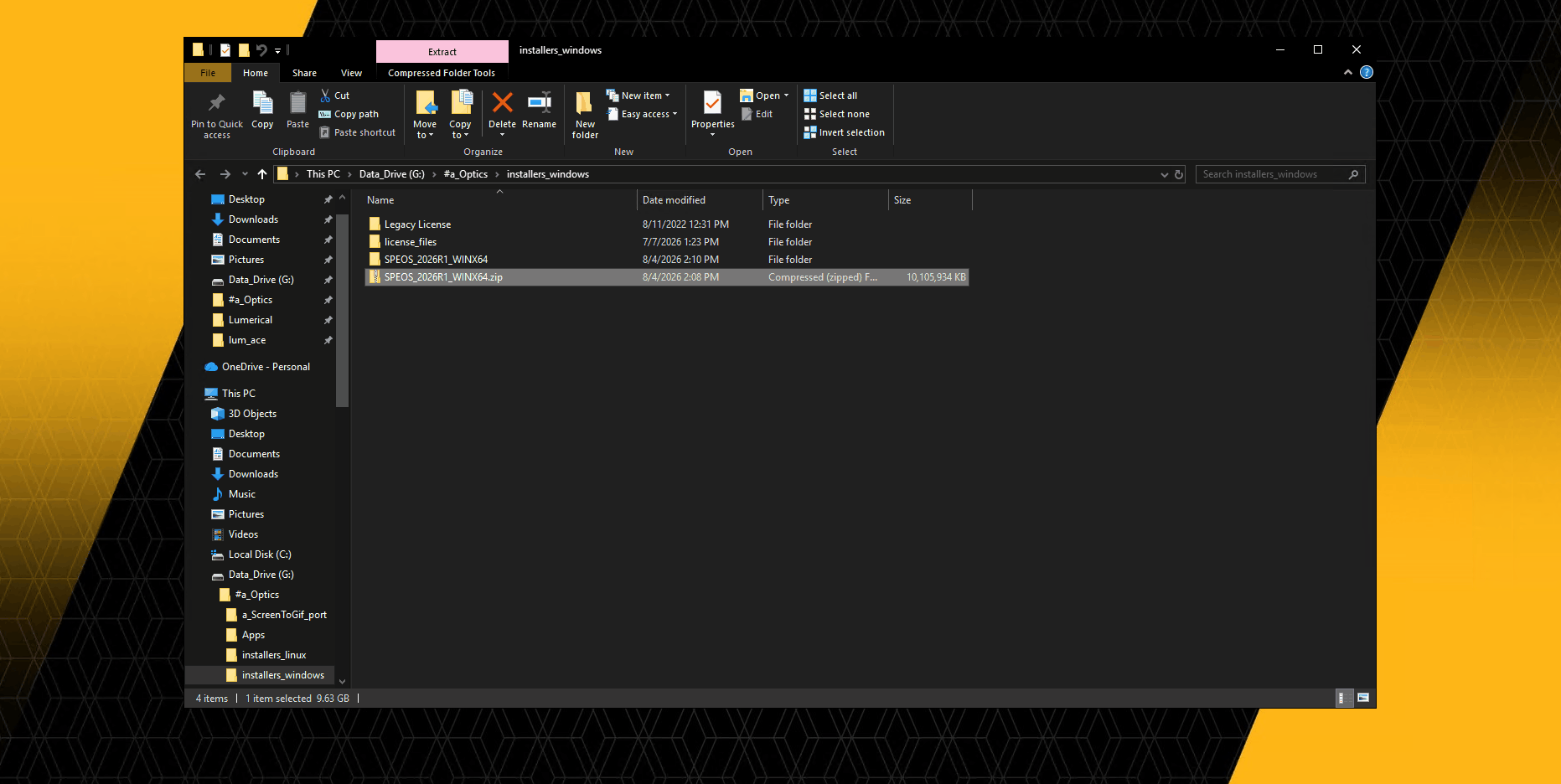Screen dimensions: 1561x784
Task: Sort files by the Name column
Action: tap(499, 200)
